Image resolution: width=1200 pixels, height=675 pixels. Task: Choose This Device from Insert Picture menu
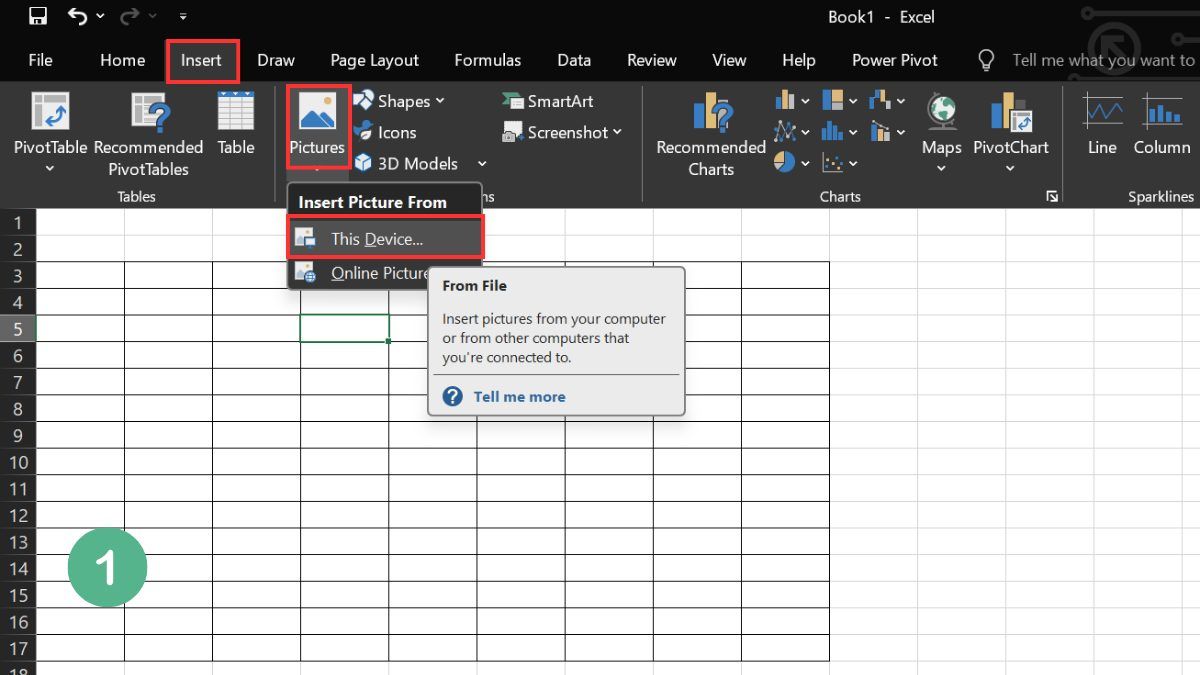[377, 238]
